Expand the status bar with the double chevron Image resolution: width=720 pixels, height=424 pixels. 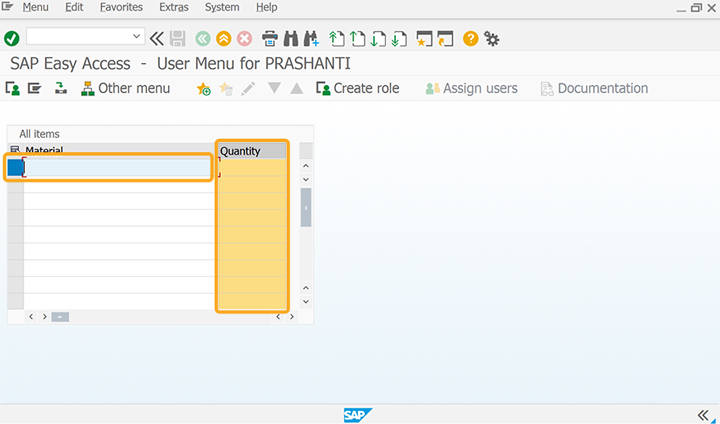[703, 415]
